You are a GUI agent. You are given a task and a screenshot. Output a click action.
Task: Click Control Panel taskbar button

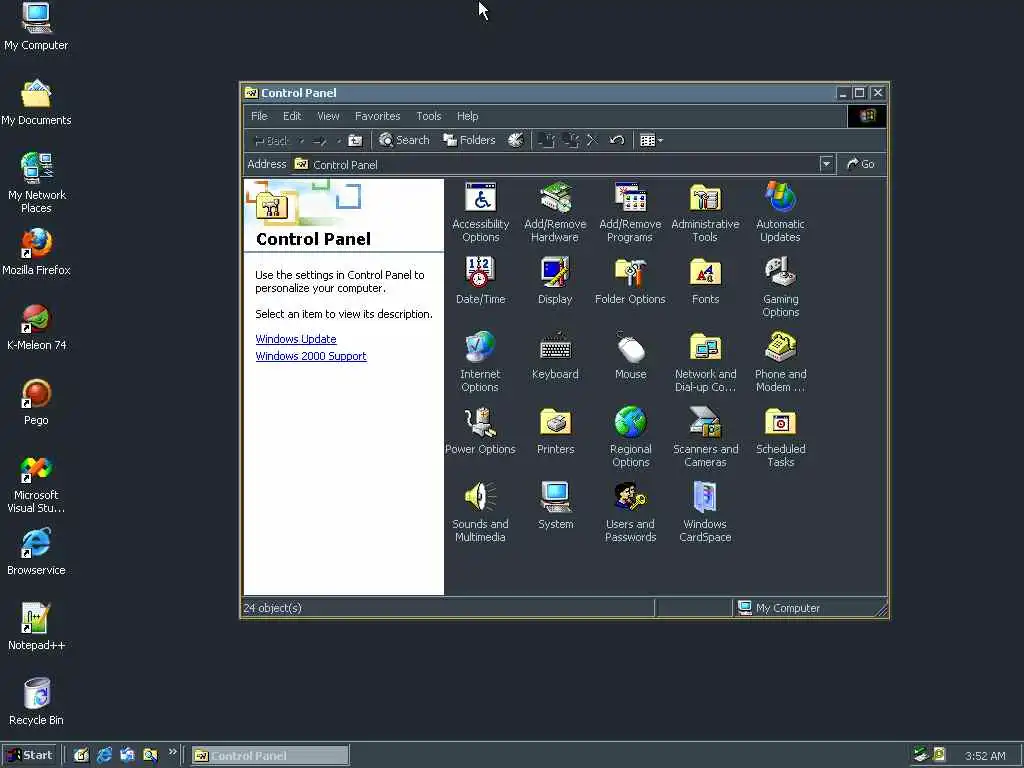(x=270, y=756)
